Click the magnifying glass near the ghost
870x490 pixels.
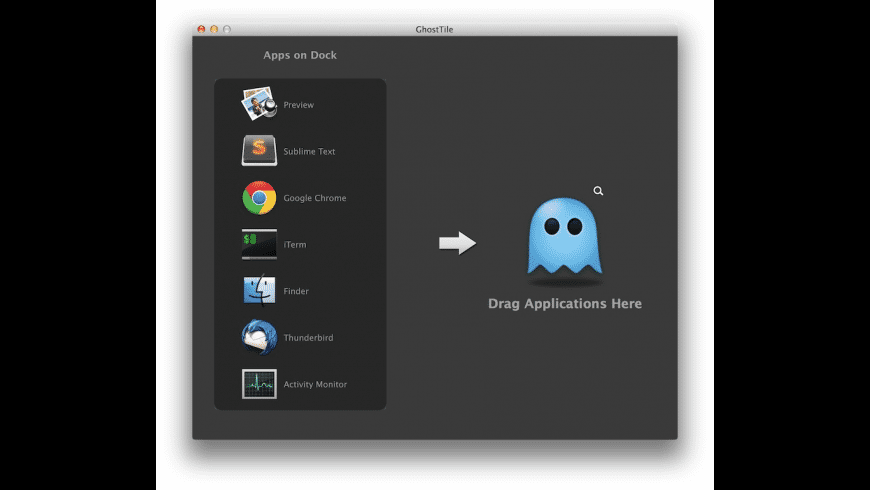click(598, 190)
